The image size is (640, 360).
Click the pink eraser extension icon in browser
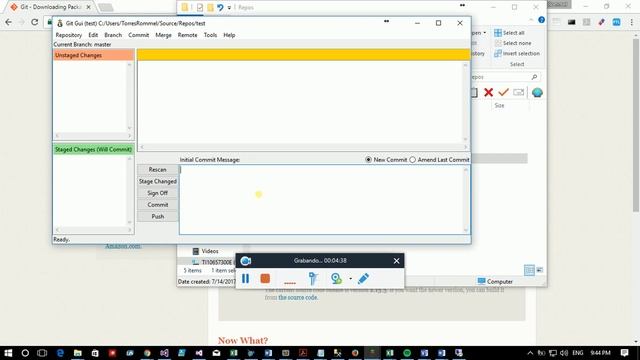coord(601,22)
